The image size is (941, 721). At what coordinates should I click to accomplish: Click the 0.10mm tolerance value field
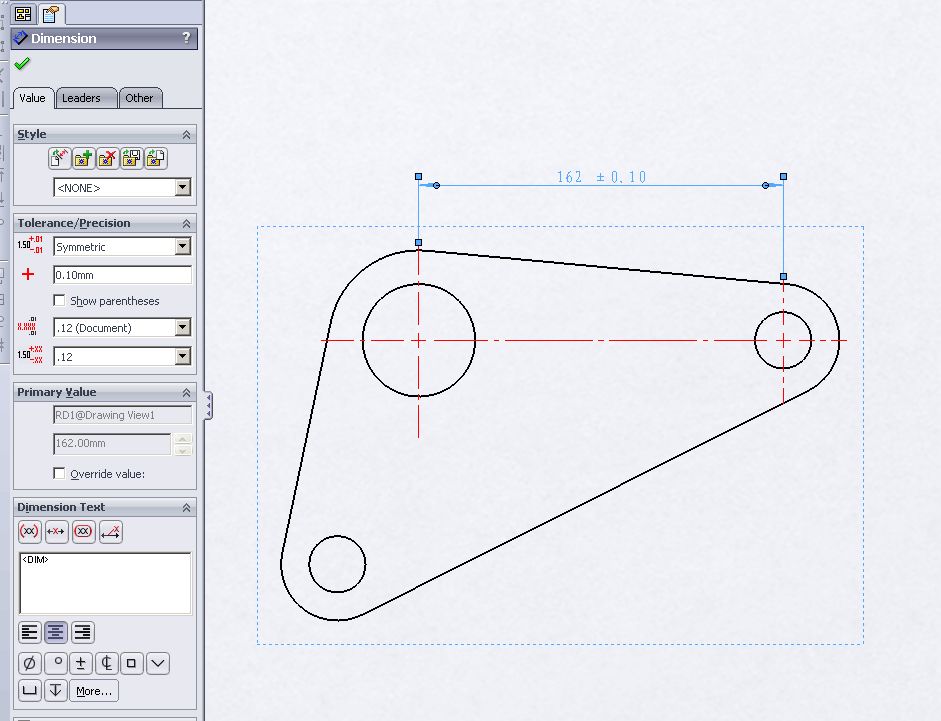click(122, 275)
